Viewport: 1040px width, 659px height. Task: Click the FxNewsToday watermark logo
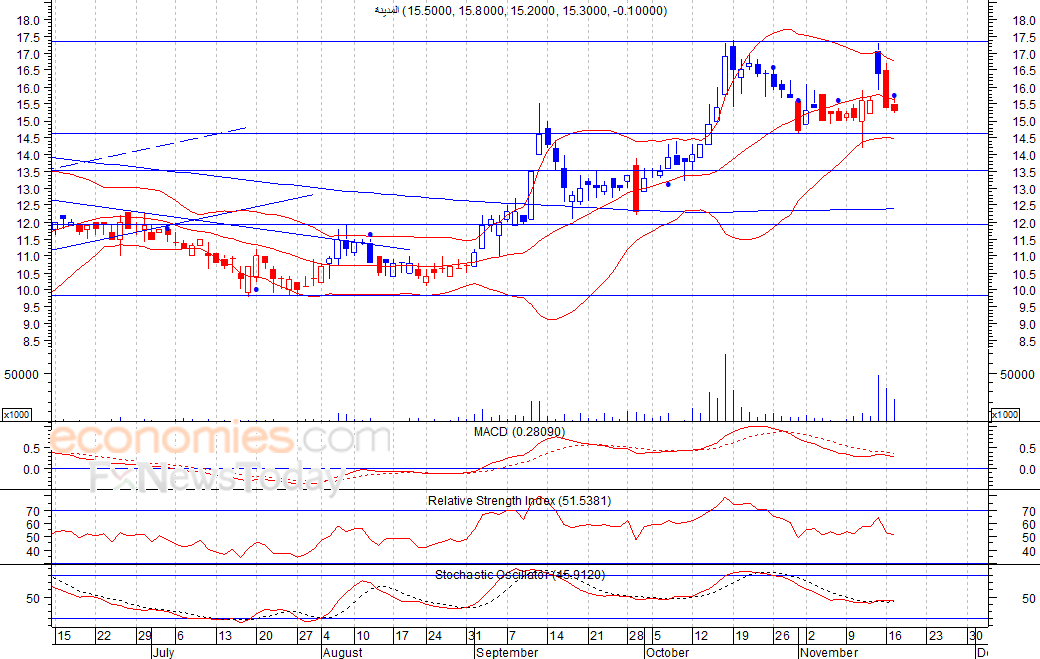(x=215, y=478)
